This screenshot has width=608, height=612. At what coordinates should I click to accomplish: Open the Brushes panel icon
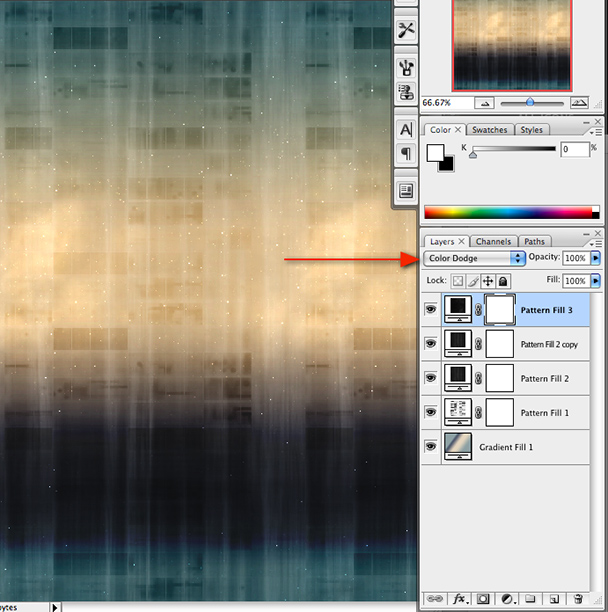point(406,67)
